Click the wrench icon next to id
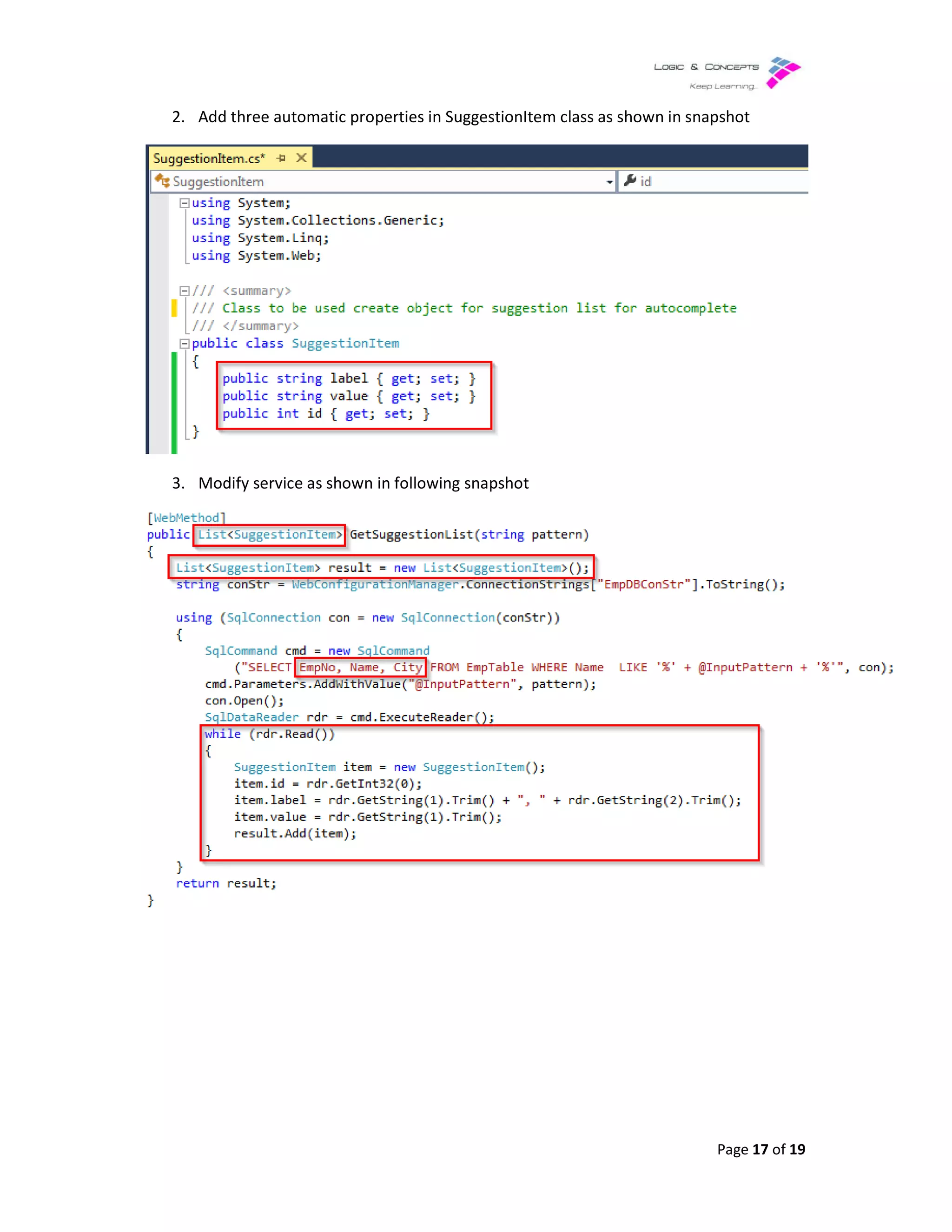952x1232 pixels. 630,180
